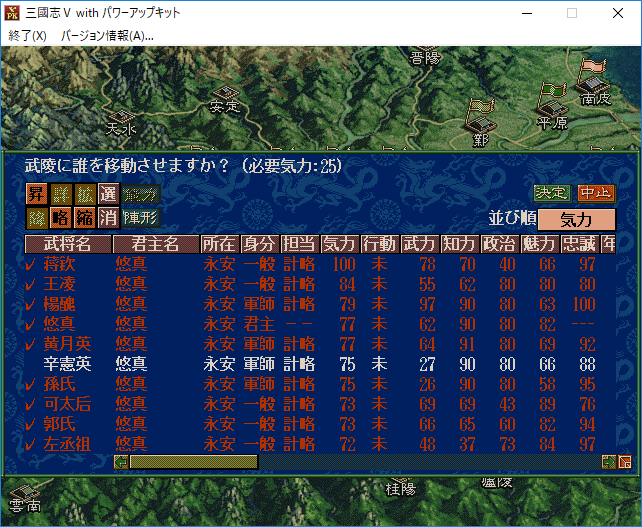Sort by the 忠誠 column header
642x527 pixels.
[x=578, y=244]
